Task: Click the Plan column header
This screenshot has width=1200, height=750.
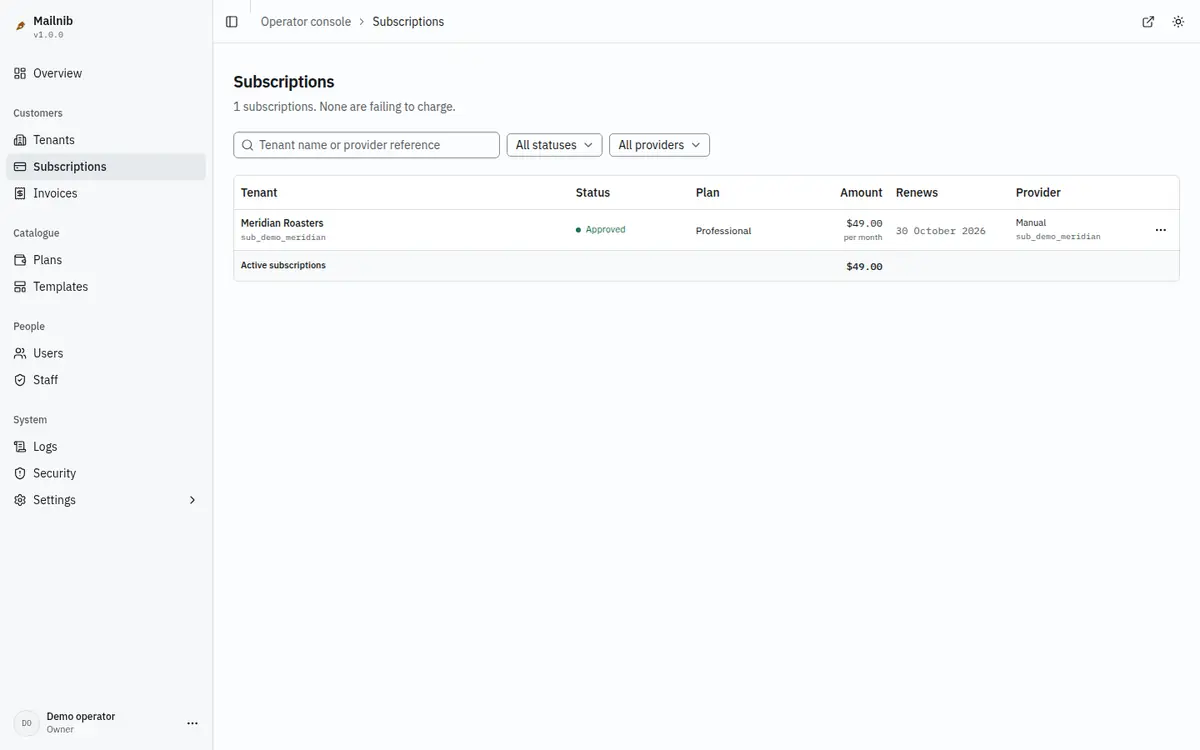Action: click(708, 192)
